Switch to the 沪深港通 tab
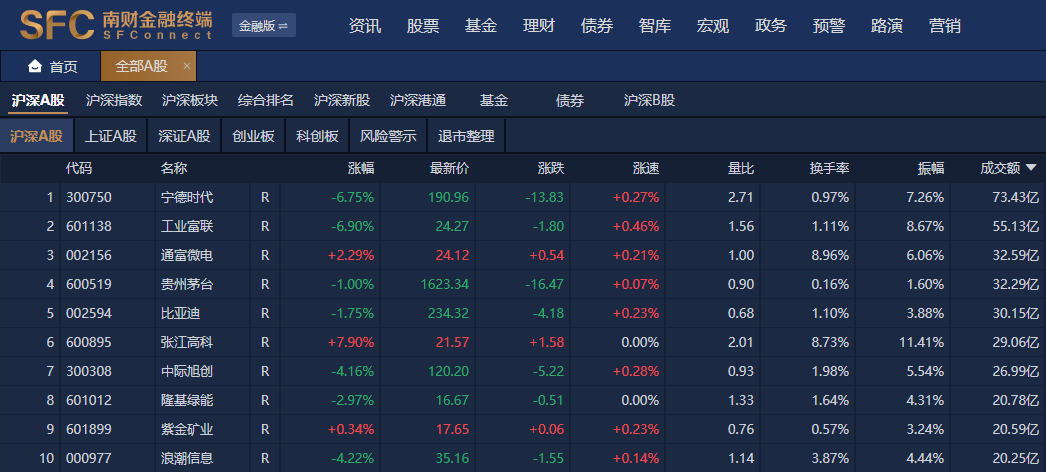This screenshot has width=1046, height=472. [418, 100]
